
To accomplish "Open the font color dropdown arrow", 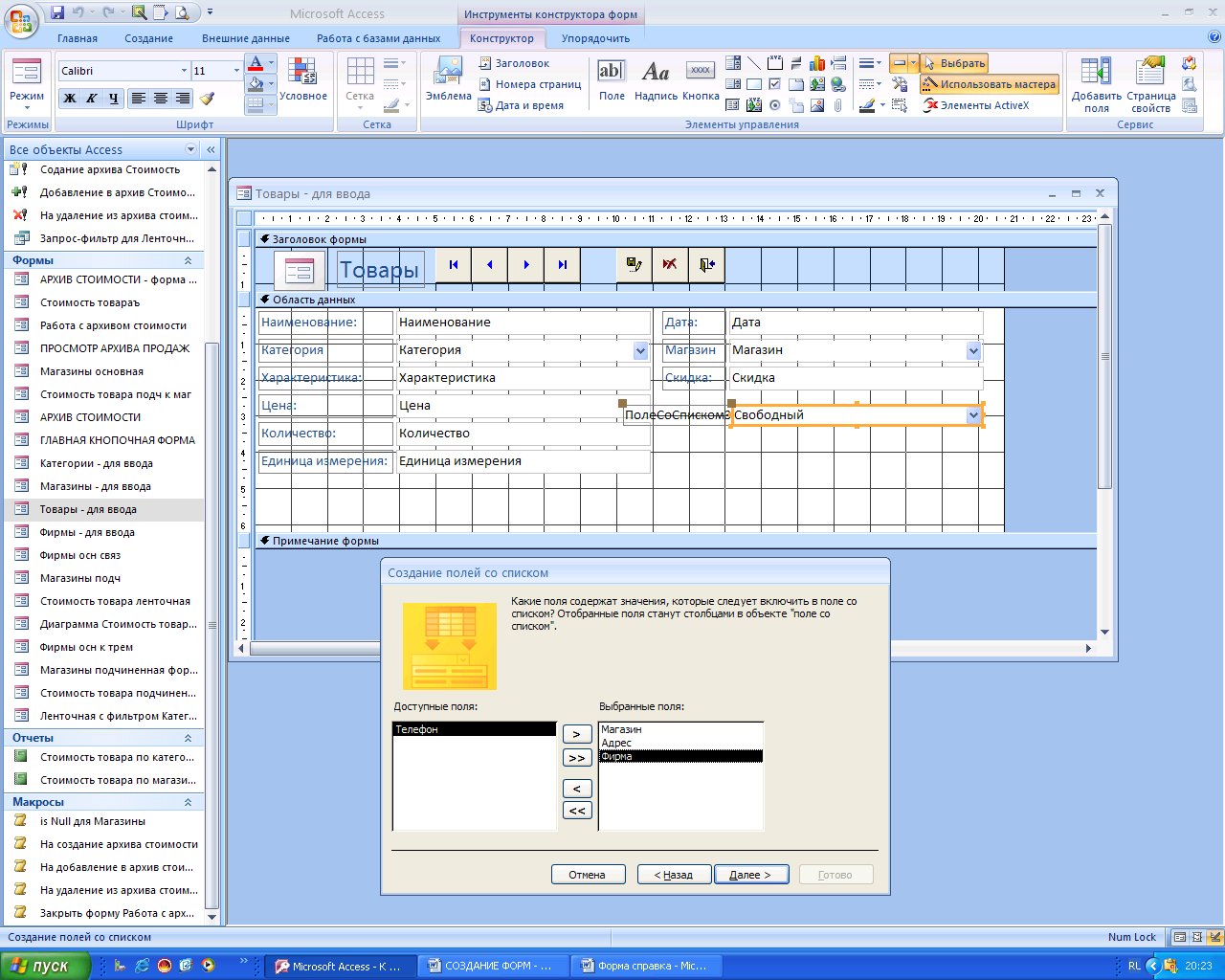I will (272, 63).
